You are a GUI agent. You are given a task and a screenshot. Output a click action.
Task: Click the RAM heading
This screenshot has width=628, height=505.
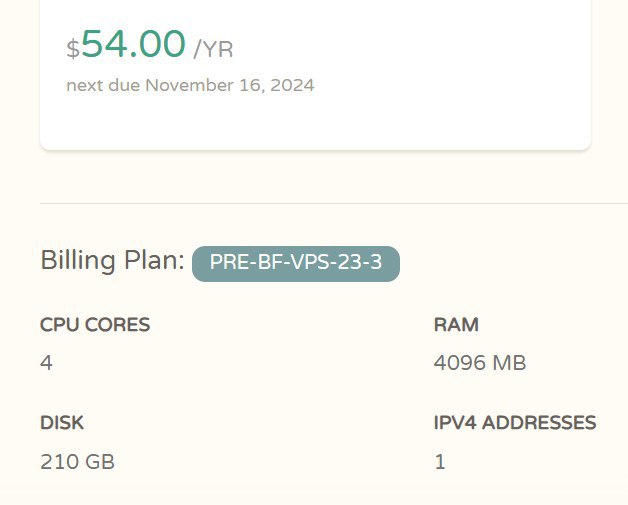tap(456, 324)
